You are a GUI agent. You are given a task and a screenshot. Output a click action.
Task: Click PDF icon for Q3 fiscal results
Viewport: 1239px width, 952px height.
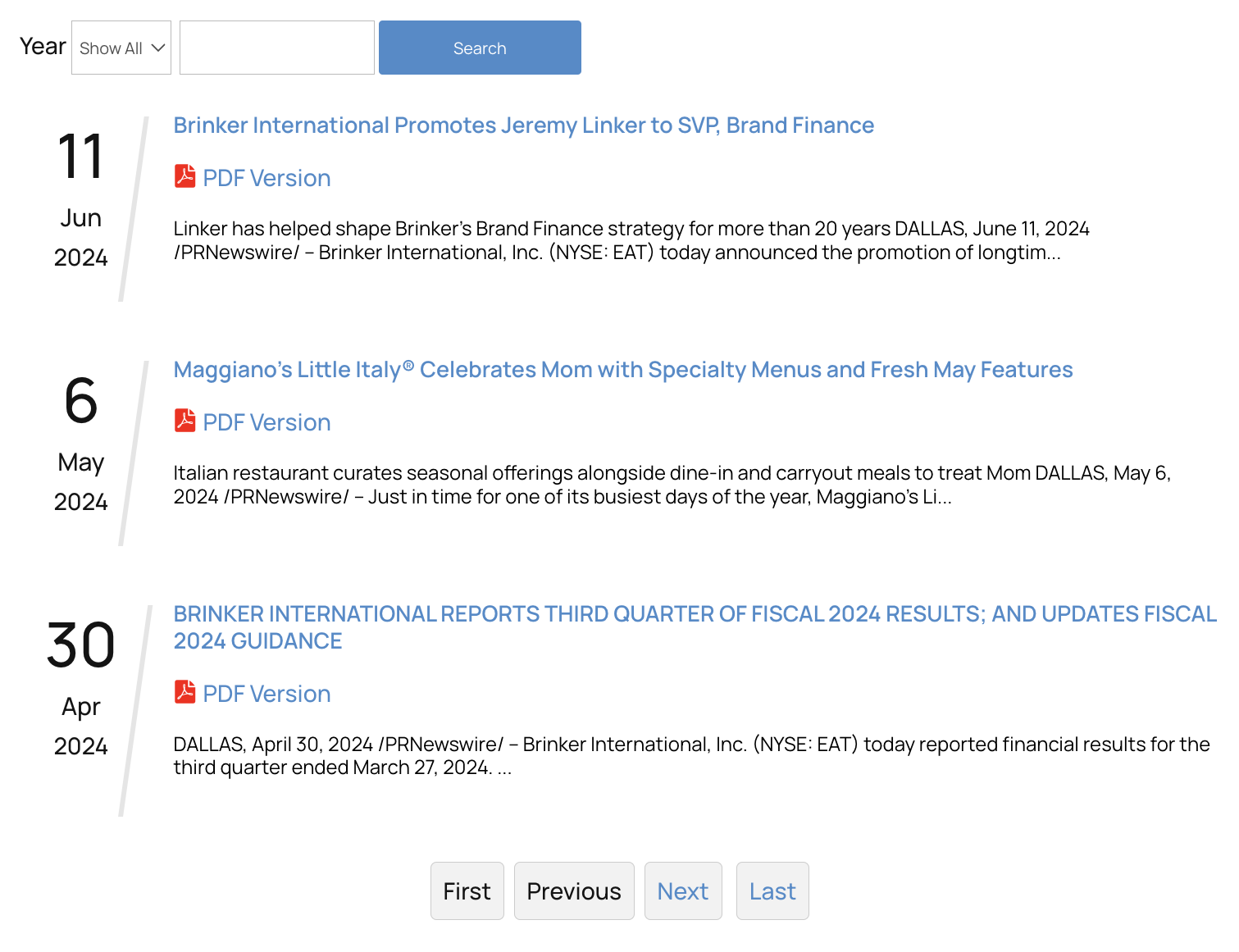(x=184, y=693)
